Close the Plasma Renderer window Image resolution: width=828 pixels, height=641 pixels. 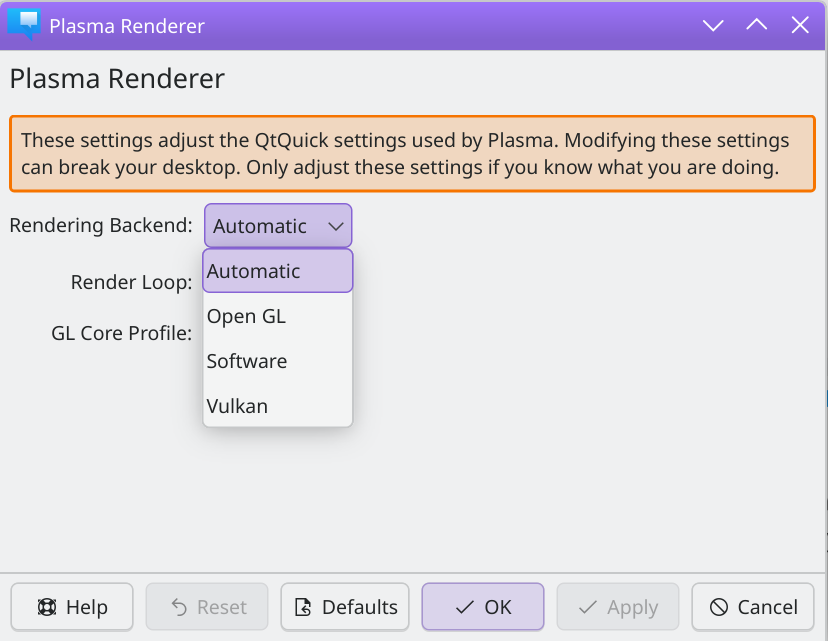coord(800,24)
